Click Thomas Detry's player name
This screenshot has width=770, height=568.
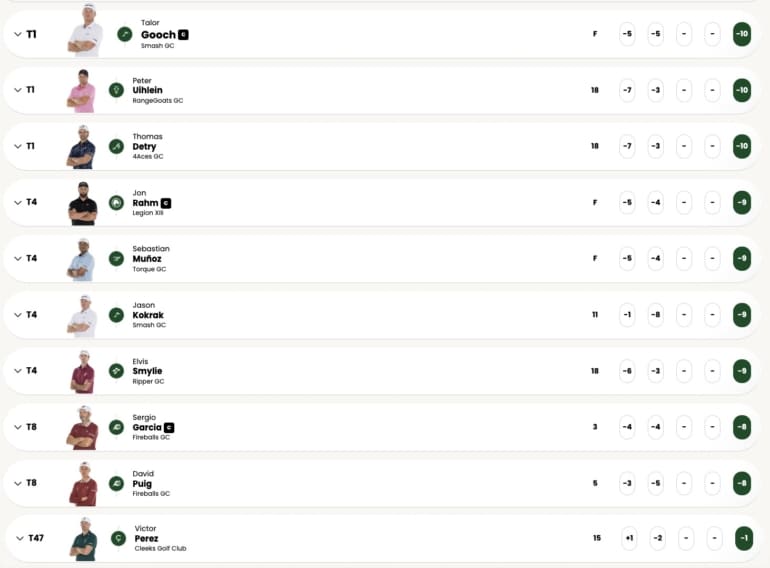[144, 146]
